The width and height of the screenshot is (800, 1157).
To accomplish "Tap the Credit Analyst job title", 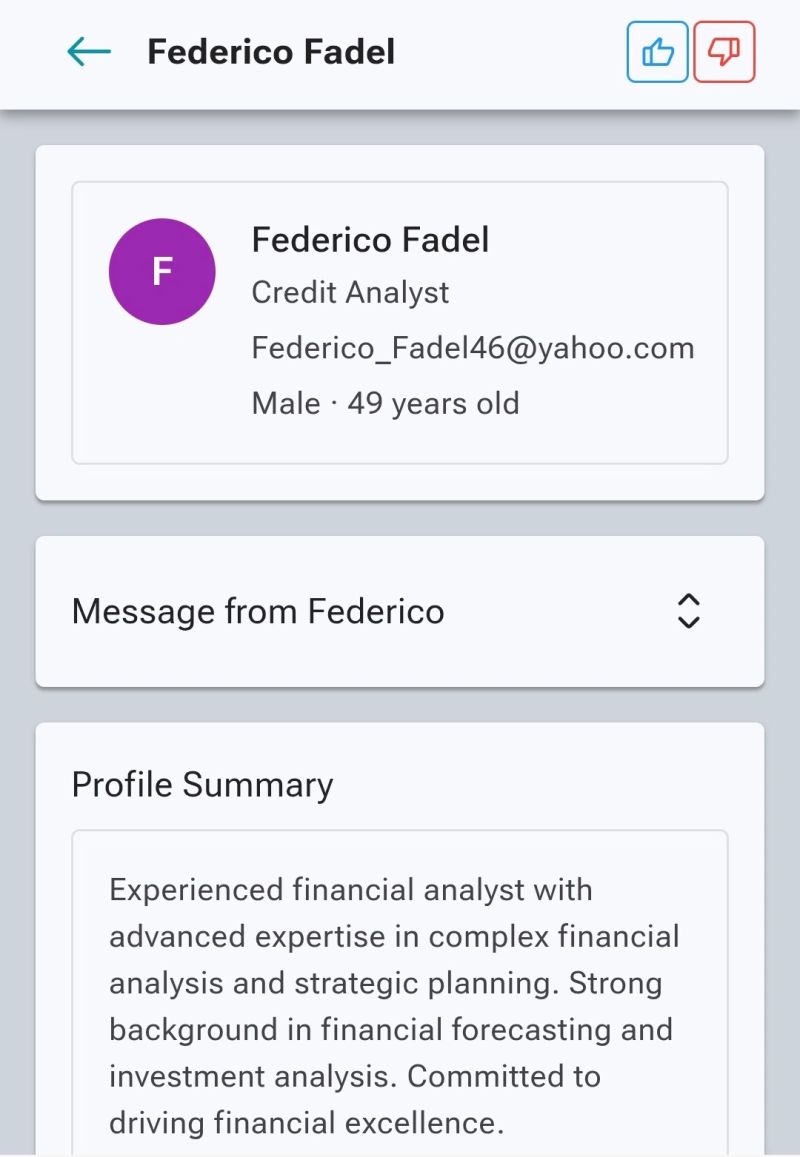I will 350,292.
